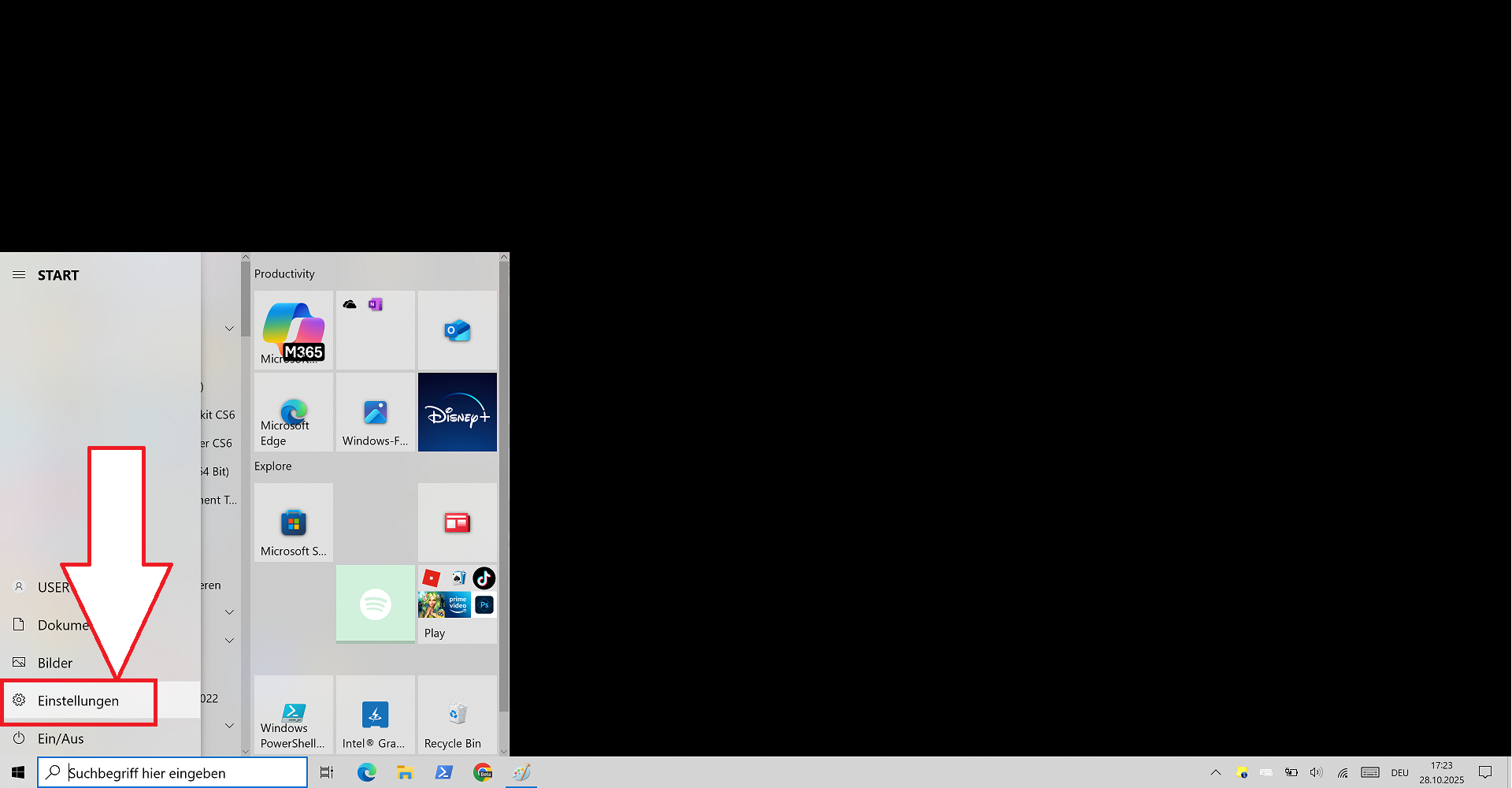Open the Recycle Bin tile
The height and width of the screenshot is (788, 1512).
pos(457,715)
